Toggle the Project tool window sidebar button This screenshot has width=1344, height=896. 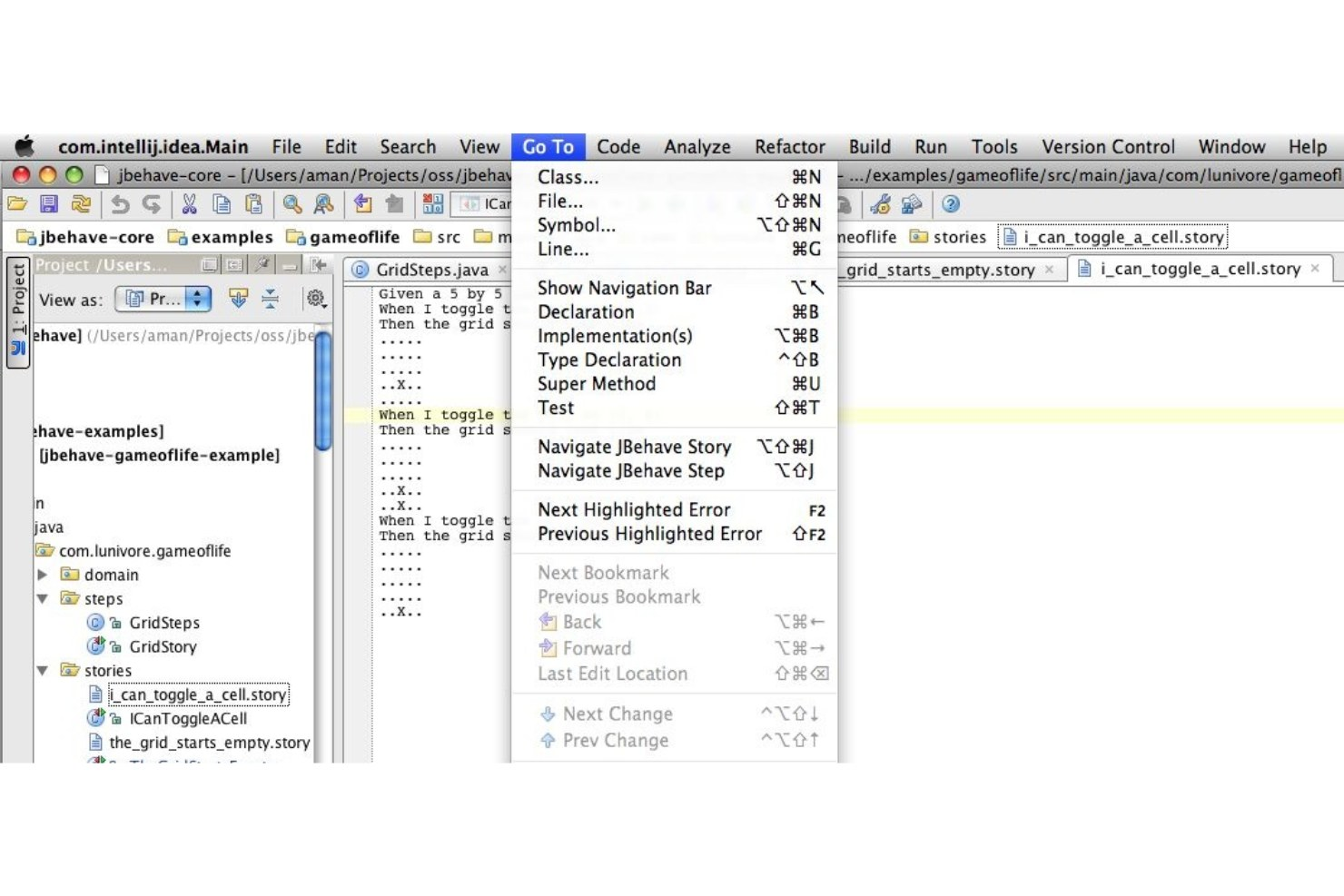pyautogui.click(x=18, y=309)
